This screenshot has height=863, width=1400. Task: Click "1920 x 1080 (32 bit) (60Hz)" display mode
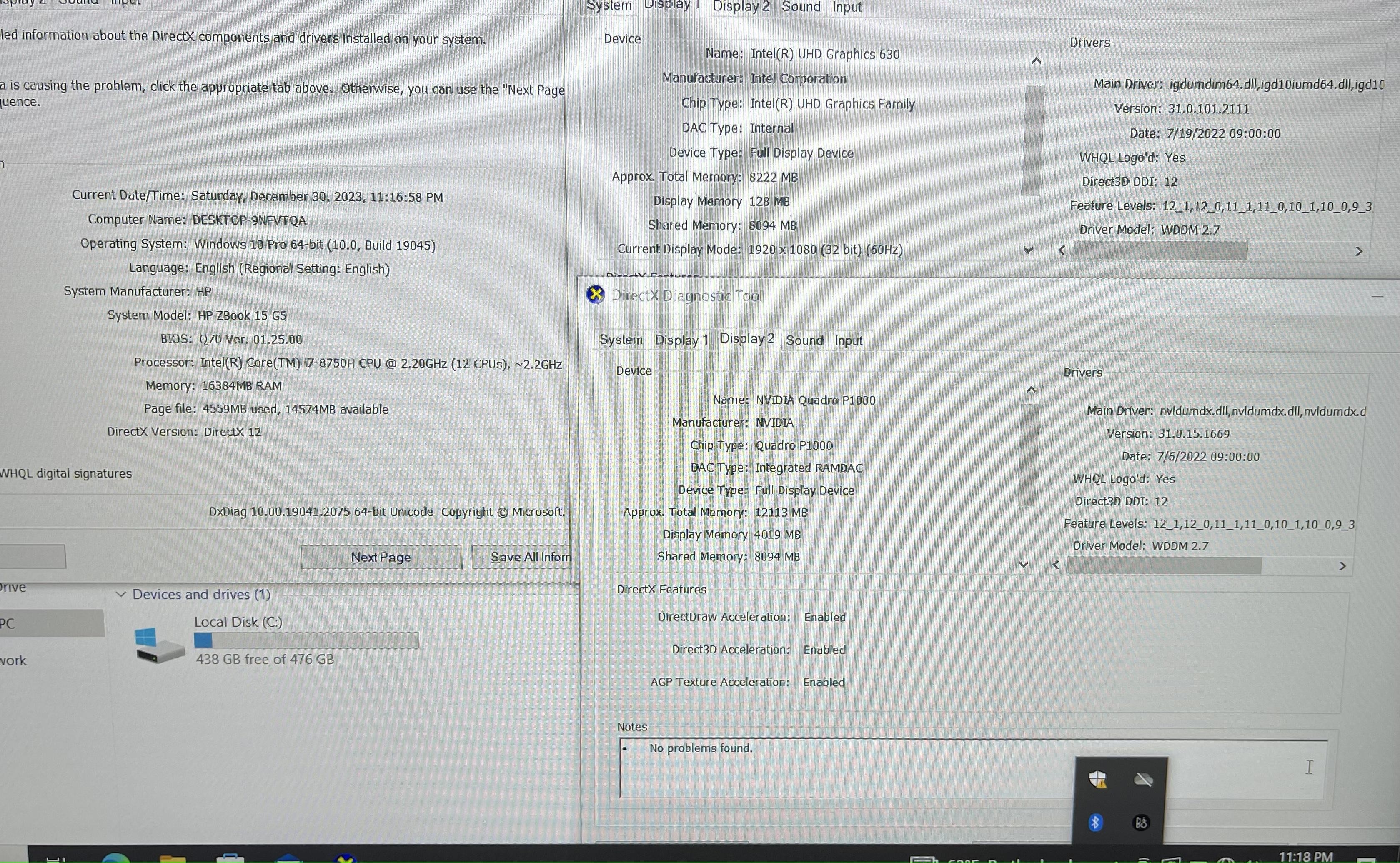[825, 250]
